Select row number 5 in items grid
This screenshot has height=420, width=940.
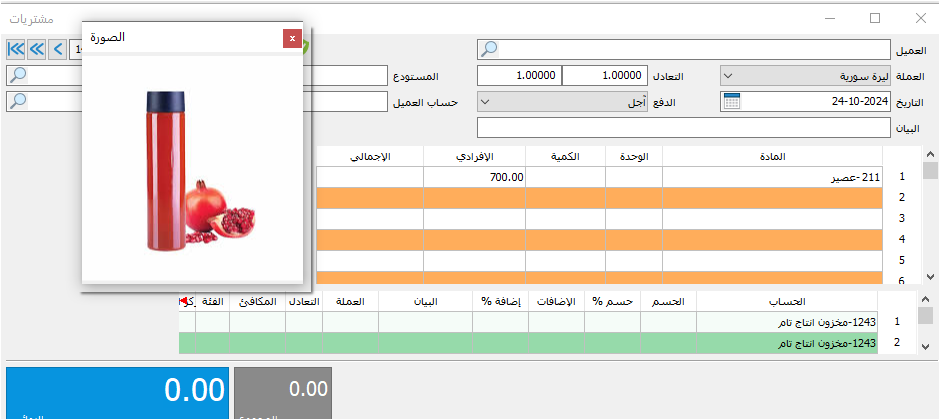tap(901, 261)
